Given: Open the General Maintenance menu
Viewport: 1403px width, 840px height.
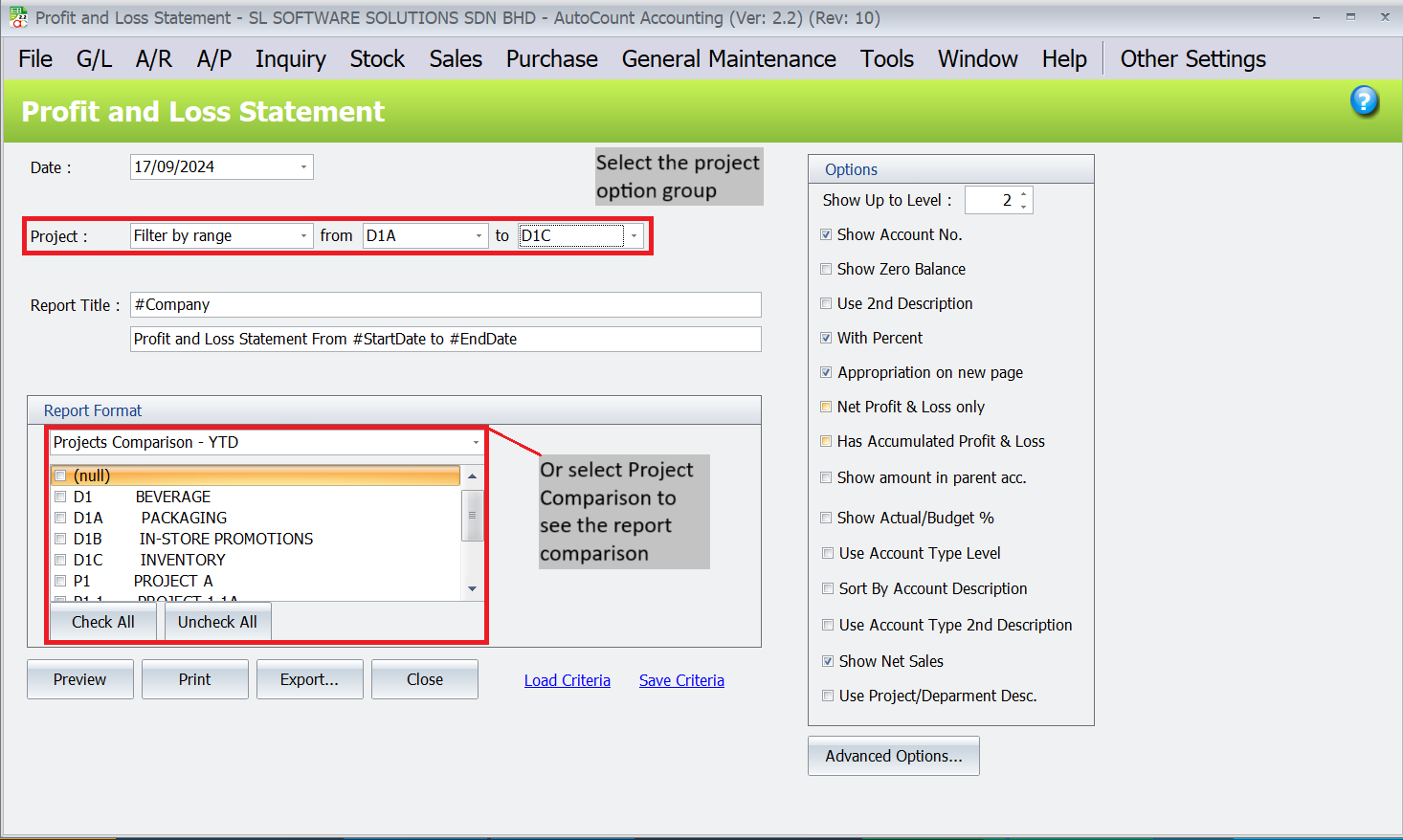Looking at the screenshot, I should (x=728, y=59).
